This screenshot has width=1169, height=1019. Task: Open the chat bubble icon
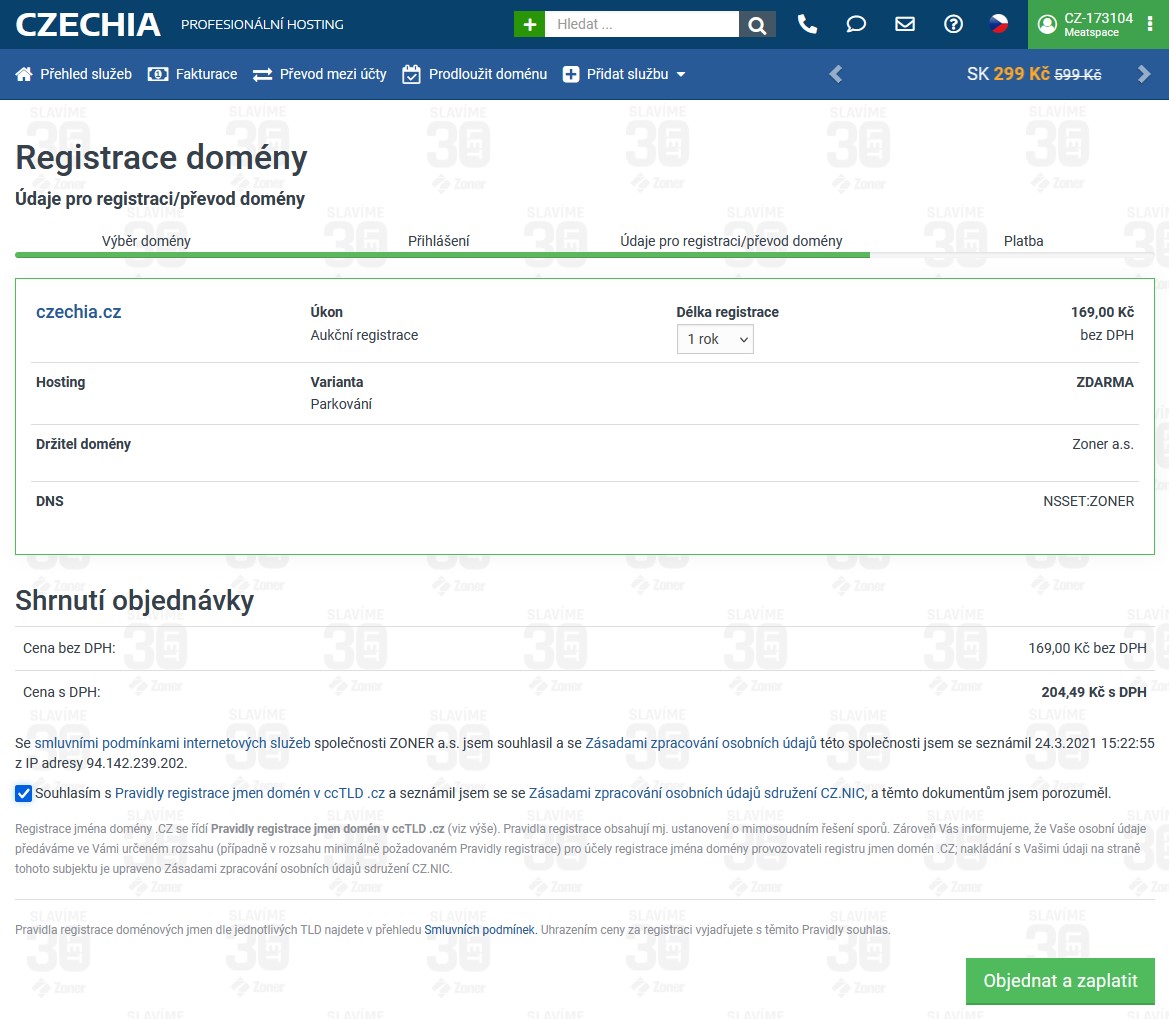pos(856,24)
